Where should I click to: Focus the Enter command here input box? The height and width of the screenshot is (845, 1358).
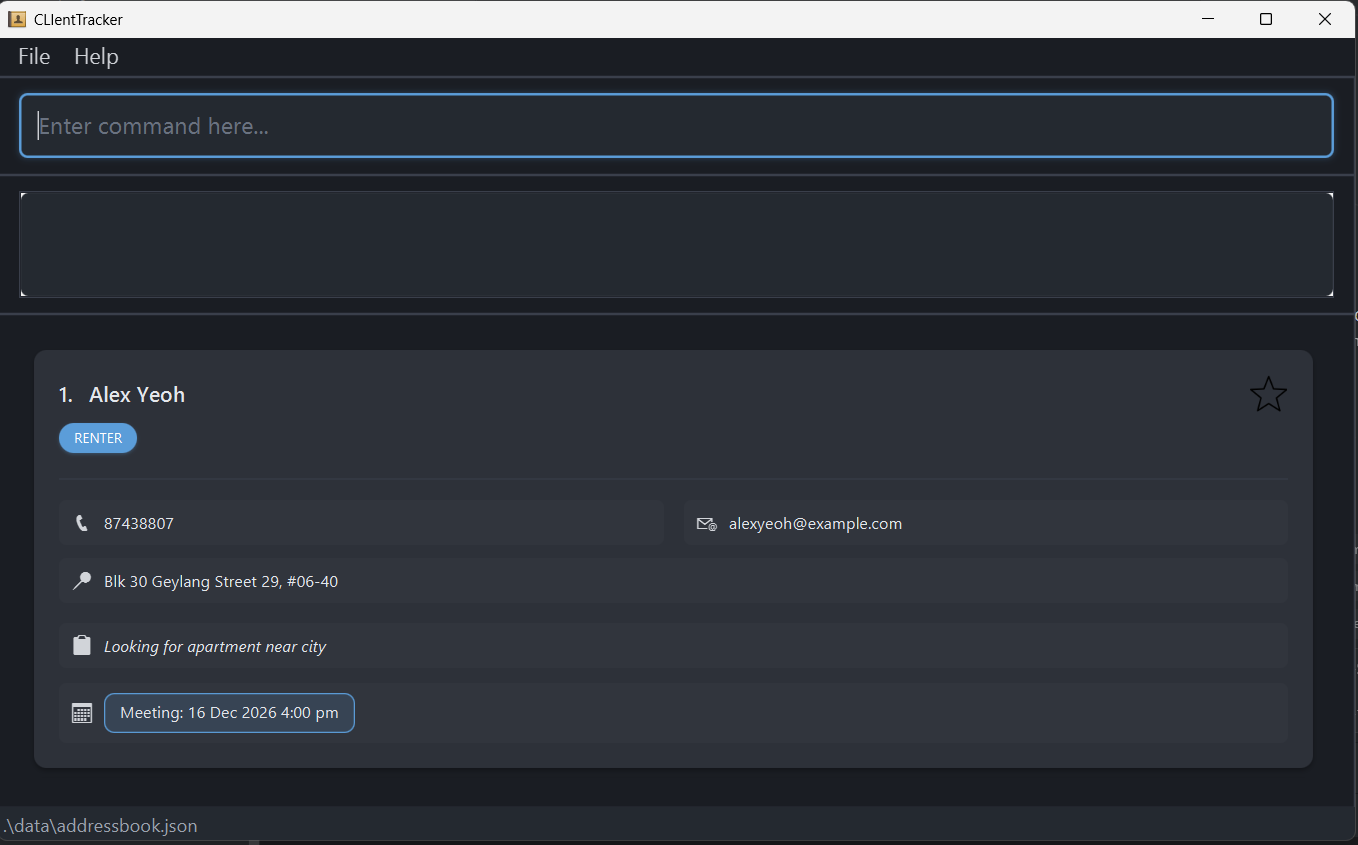(x=676, y=126)
